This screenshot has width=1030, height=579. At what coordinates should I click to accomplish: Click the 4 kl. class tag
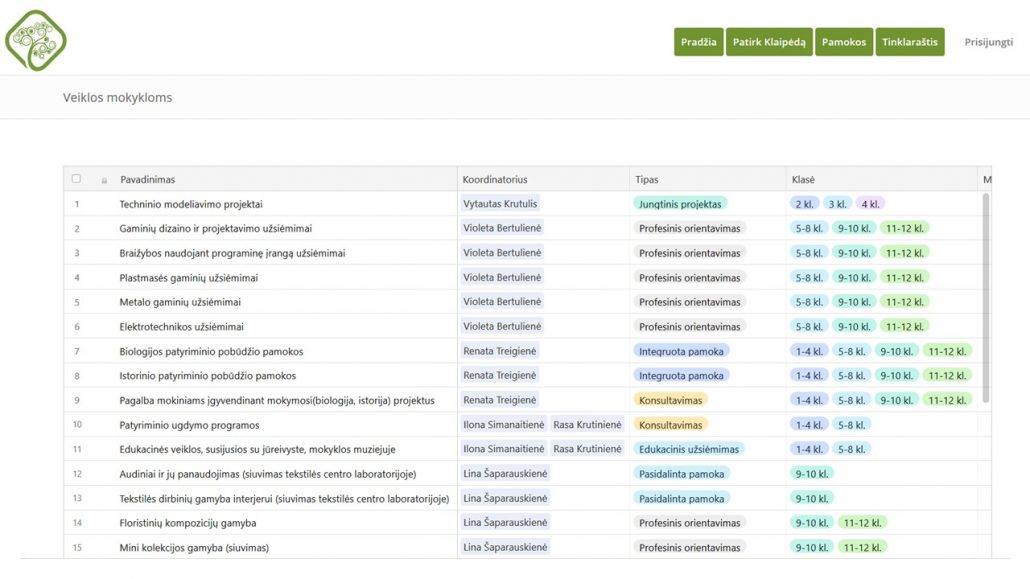tap(870, 204)
